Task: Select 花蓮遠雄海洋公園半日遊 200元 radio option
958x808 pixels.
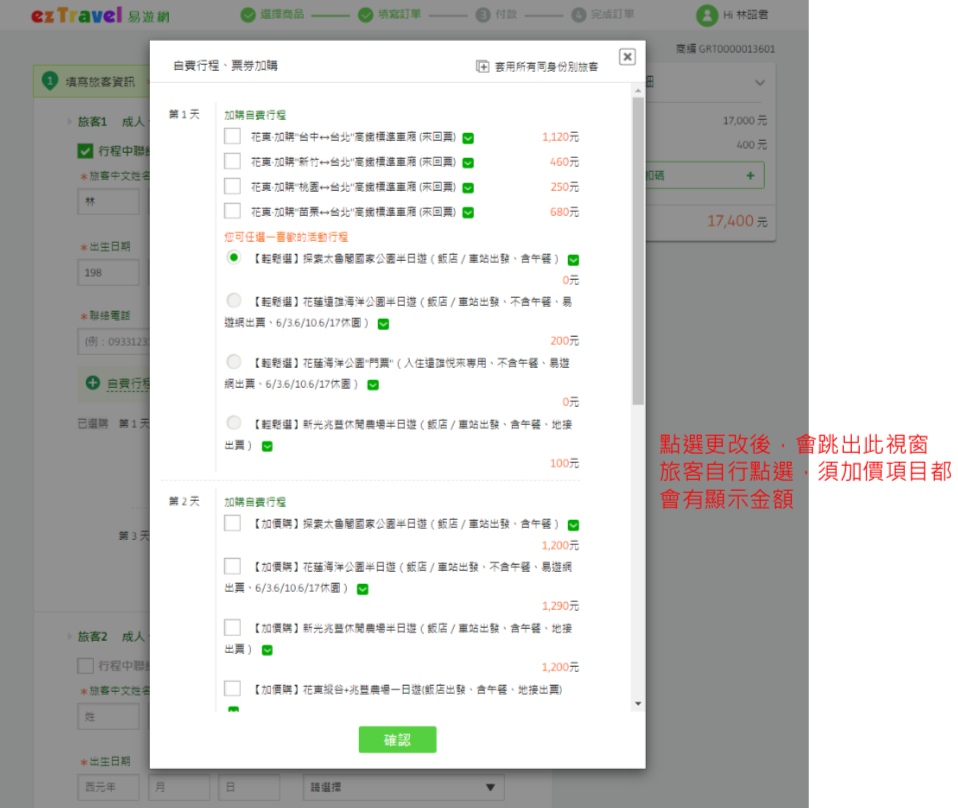Action: 234,300
